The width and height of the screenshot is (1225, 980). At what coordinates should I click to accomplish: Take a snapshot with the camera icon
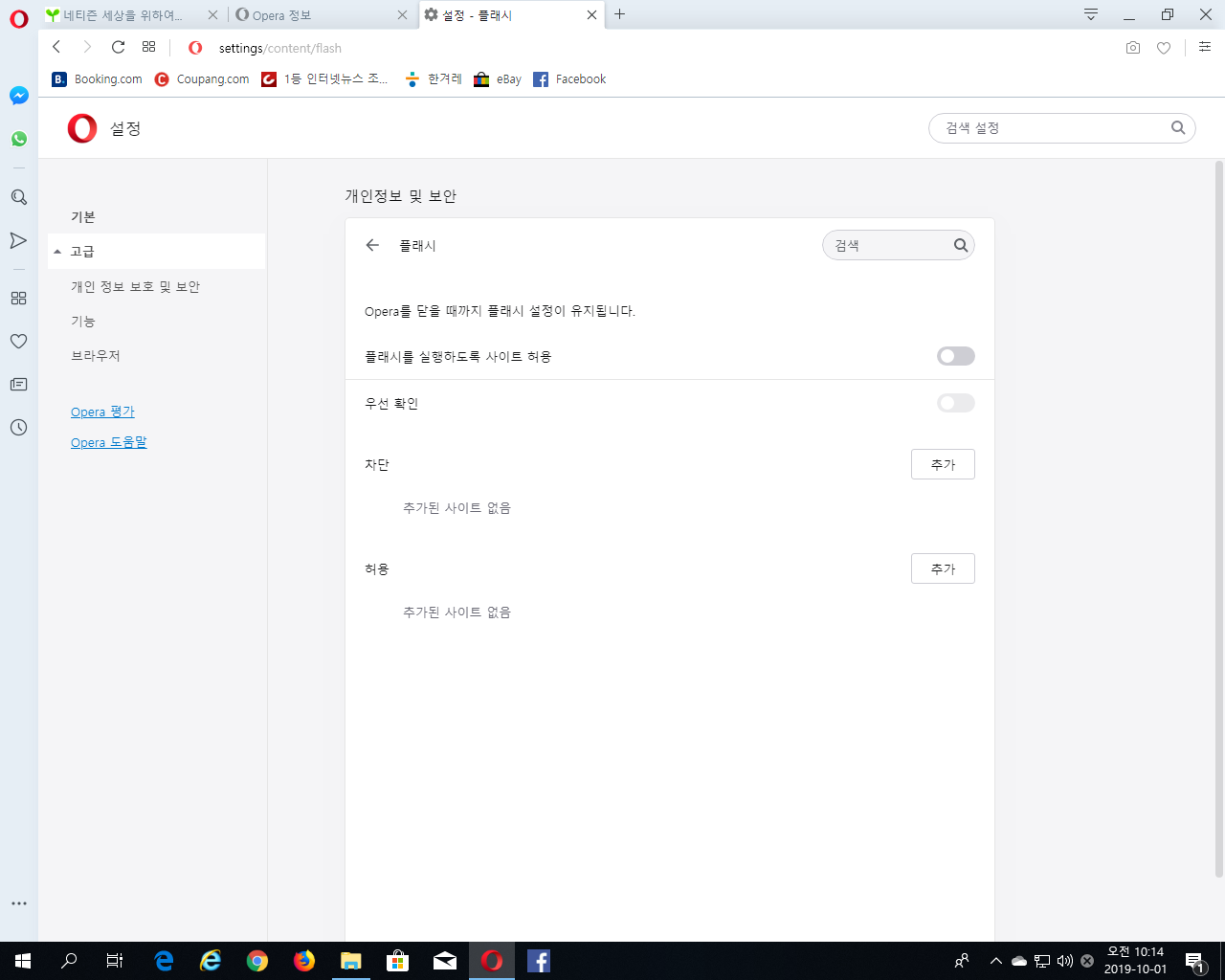pyautogui.click(x=1133, y=48)
